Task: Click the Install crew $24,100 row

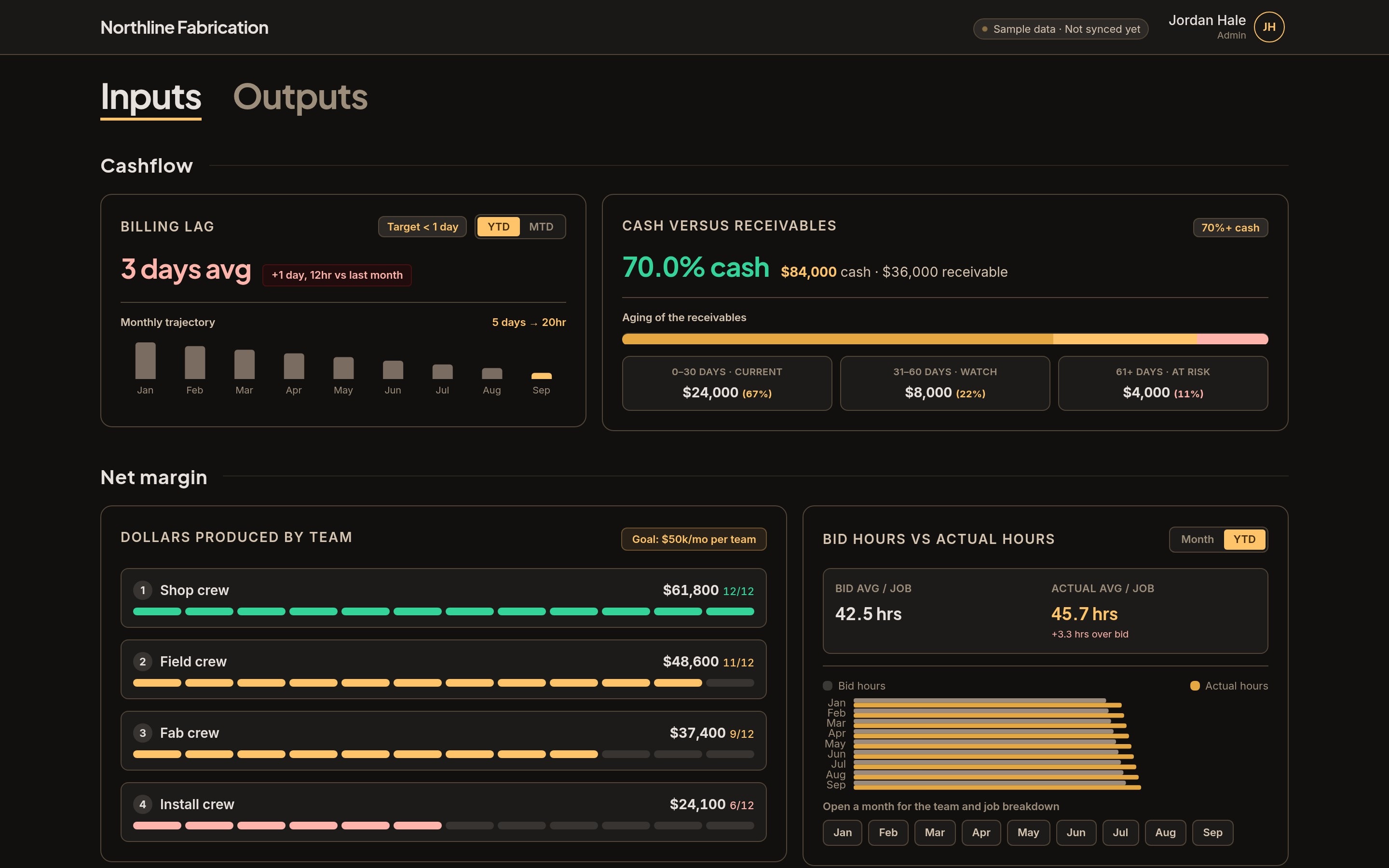Action: pos(443,812)
